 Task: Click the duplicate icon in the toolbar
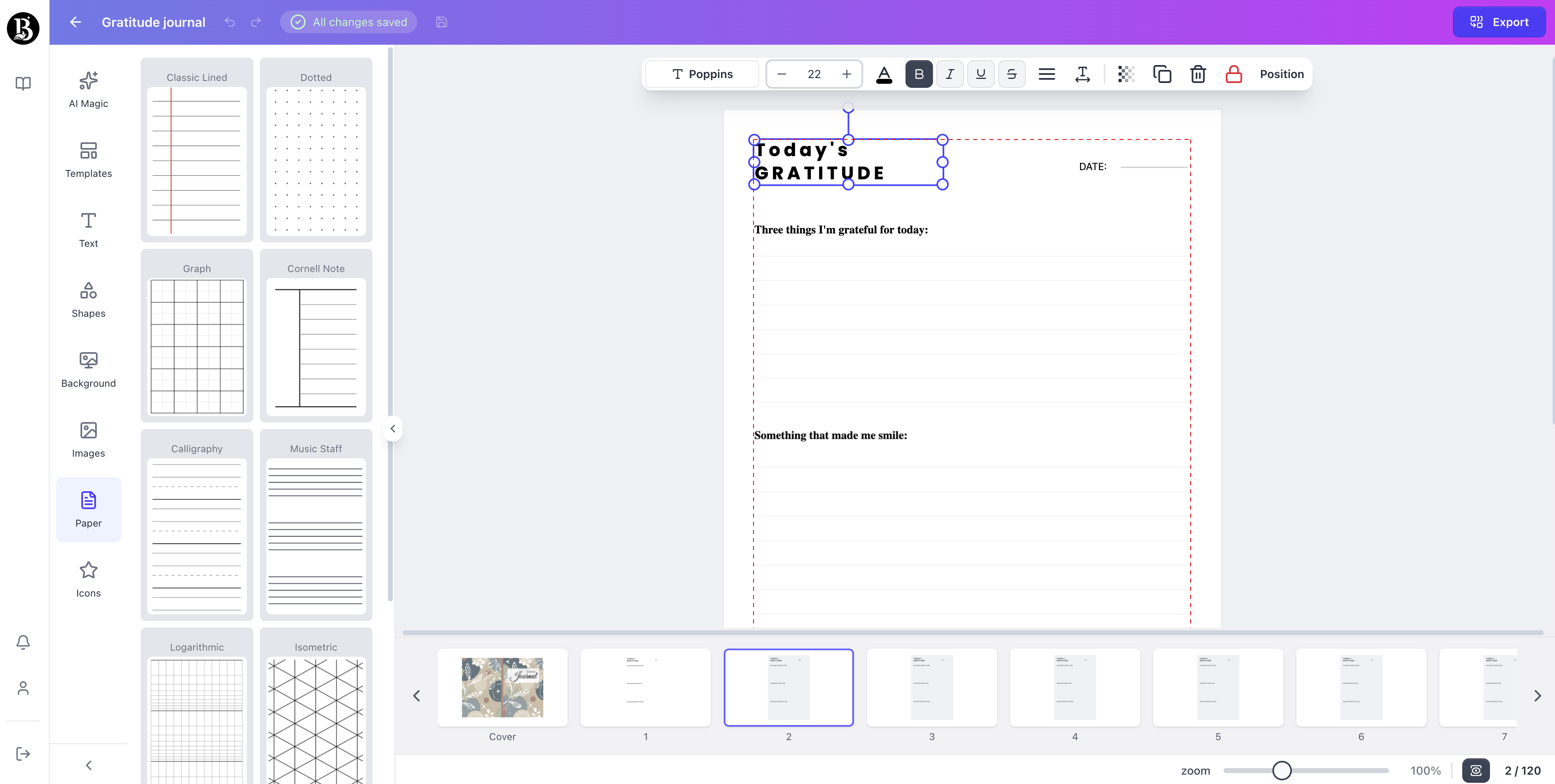point(1163,74)
